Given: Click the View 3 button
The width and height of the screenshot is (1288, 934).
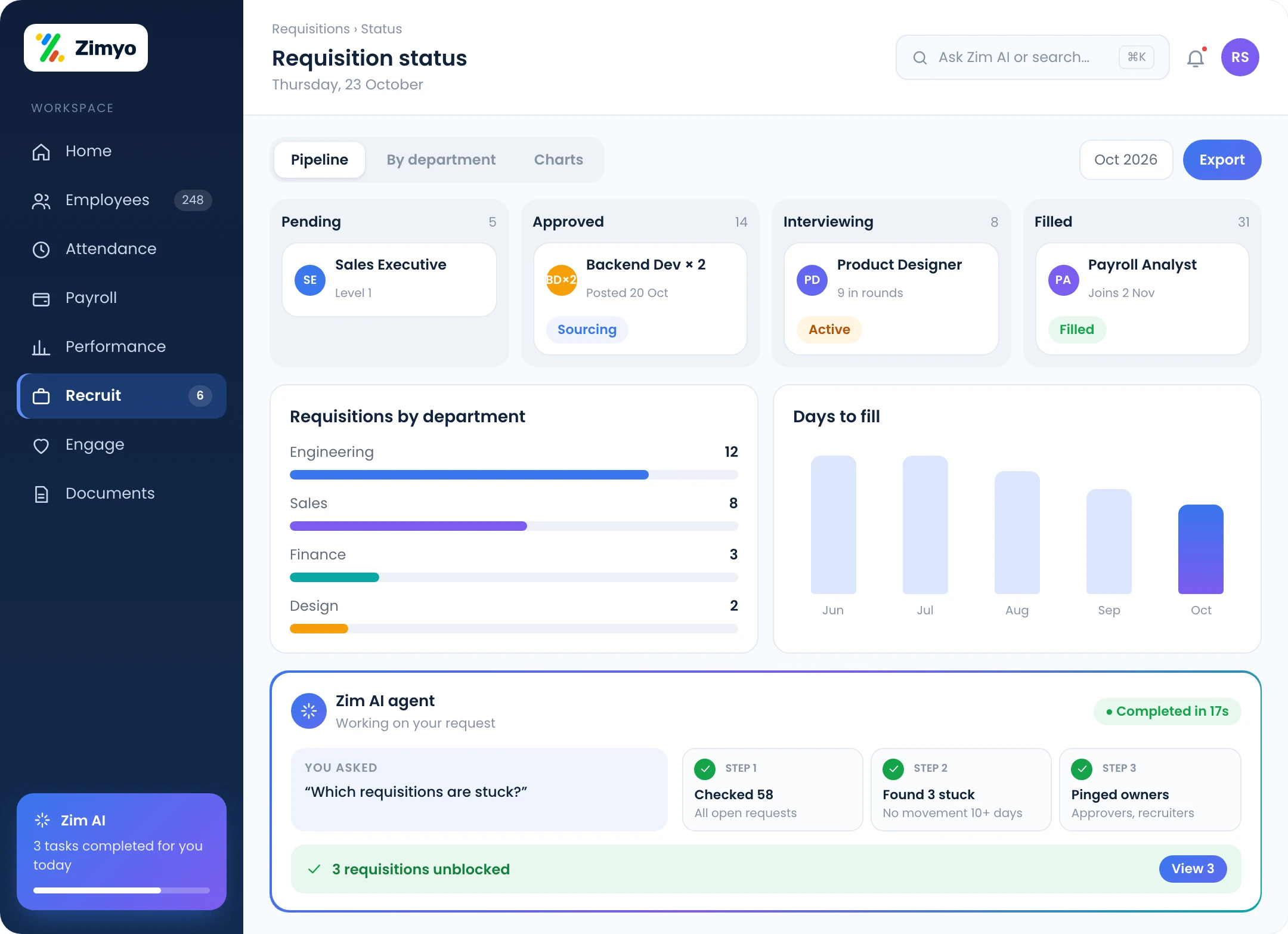Looking at the screenshot, I should (1193, 869).
